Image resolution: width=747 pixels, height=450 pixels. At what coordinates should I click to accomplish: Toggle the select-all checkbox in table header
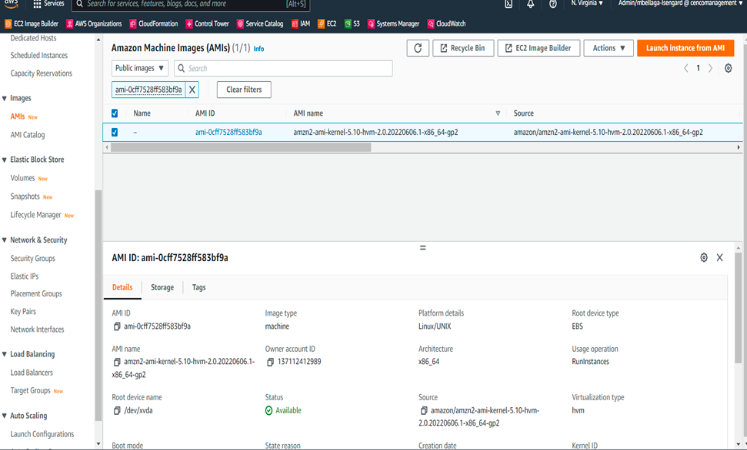point(114,114)
